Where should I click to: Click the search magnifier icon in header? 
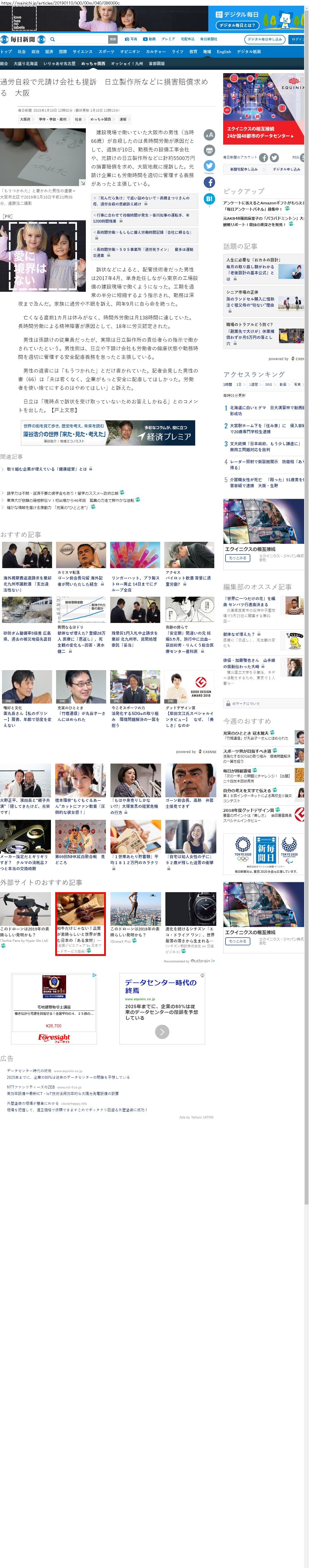click(x=52, y=39)
